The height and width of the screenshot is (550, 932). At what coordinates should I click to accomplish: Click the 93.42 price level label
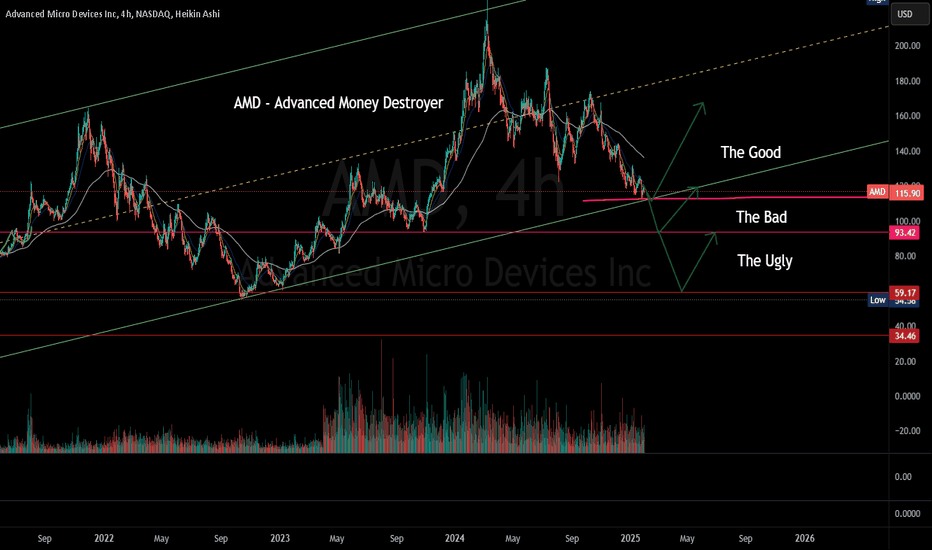(905, 232)
